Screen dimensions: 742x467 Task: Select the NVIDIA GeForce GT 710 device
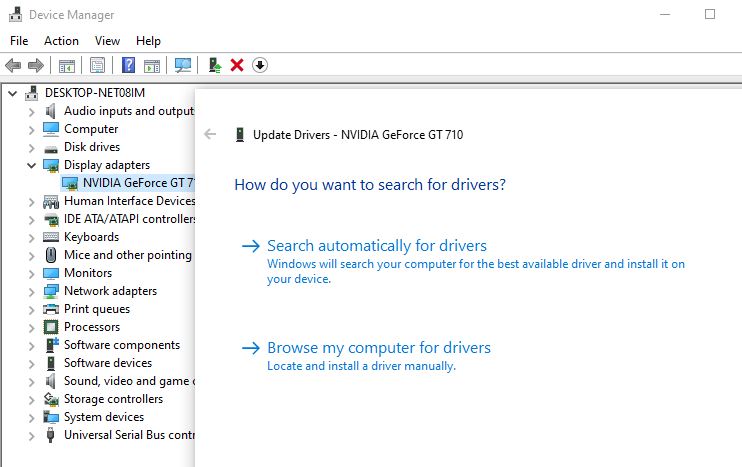coord(137,183)
